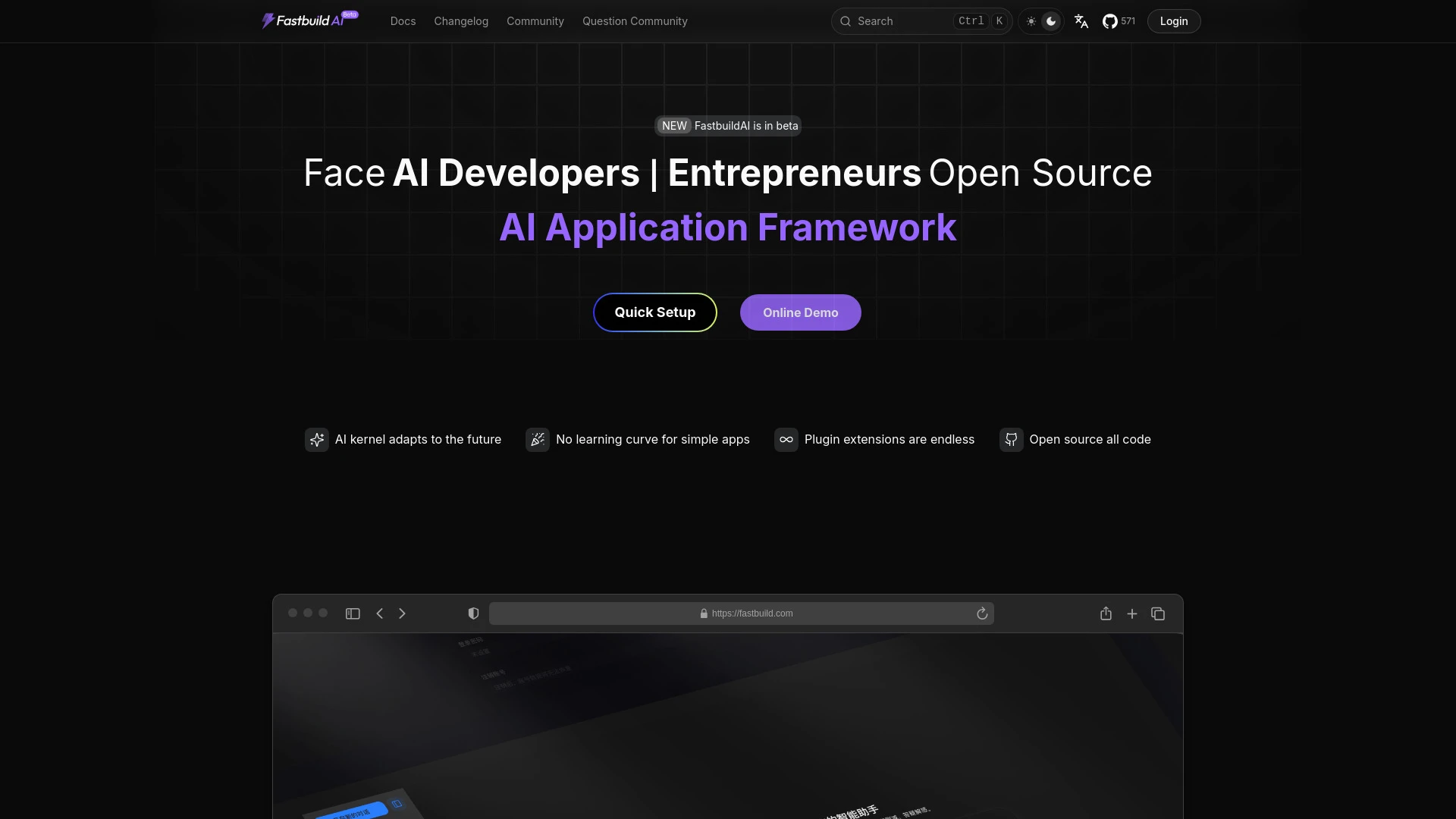Switch theme to light mode with sun icon

coord(1031,21)
